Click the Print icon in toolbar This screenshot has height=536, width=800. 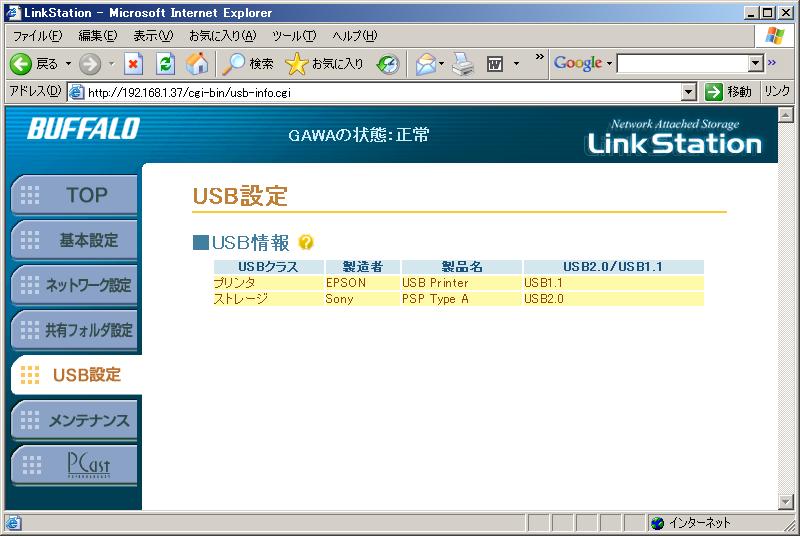coord(462,64)
